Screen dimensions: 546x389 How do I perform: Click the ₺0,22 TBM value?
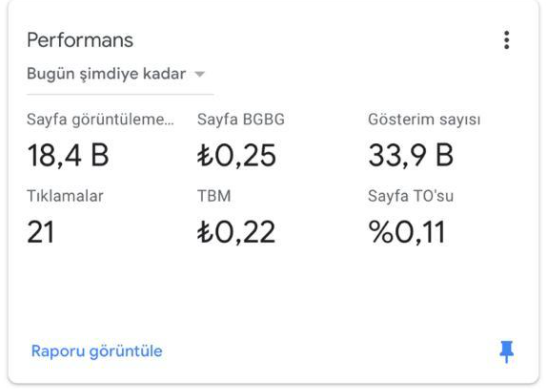point(236,232)
